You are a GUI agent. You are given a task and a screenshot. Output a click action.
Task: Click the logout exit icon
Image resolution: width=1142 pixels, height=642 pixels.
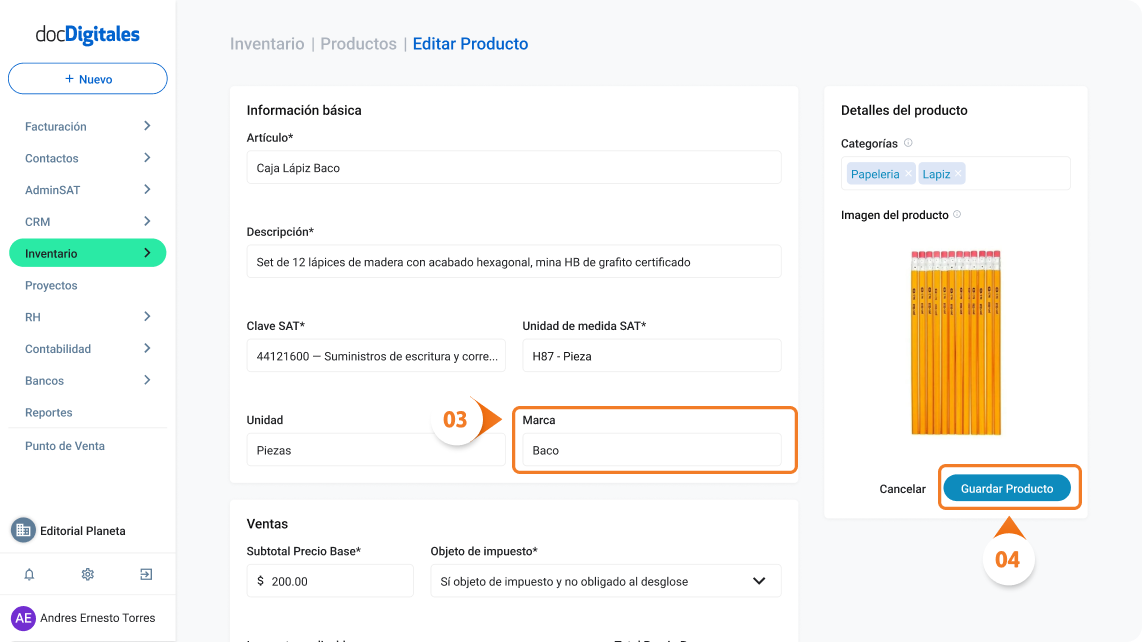[146, 574]
